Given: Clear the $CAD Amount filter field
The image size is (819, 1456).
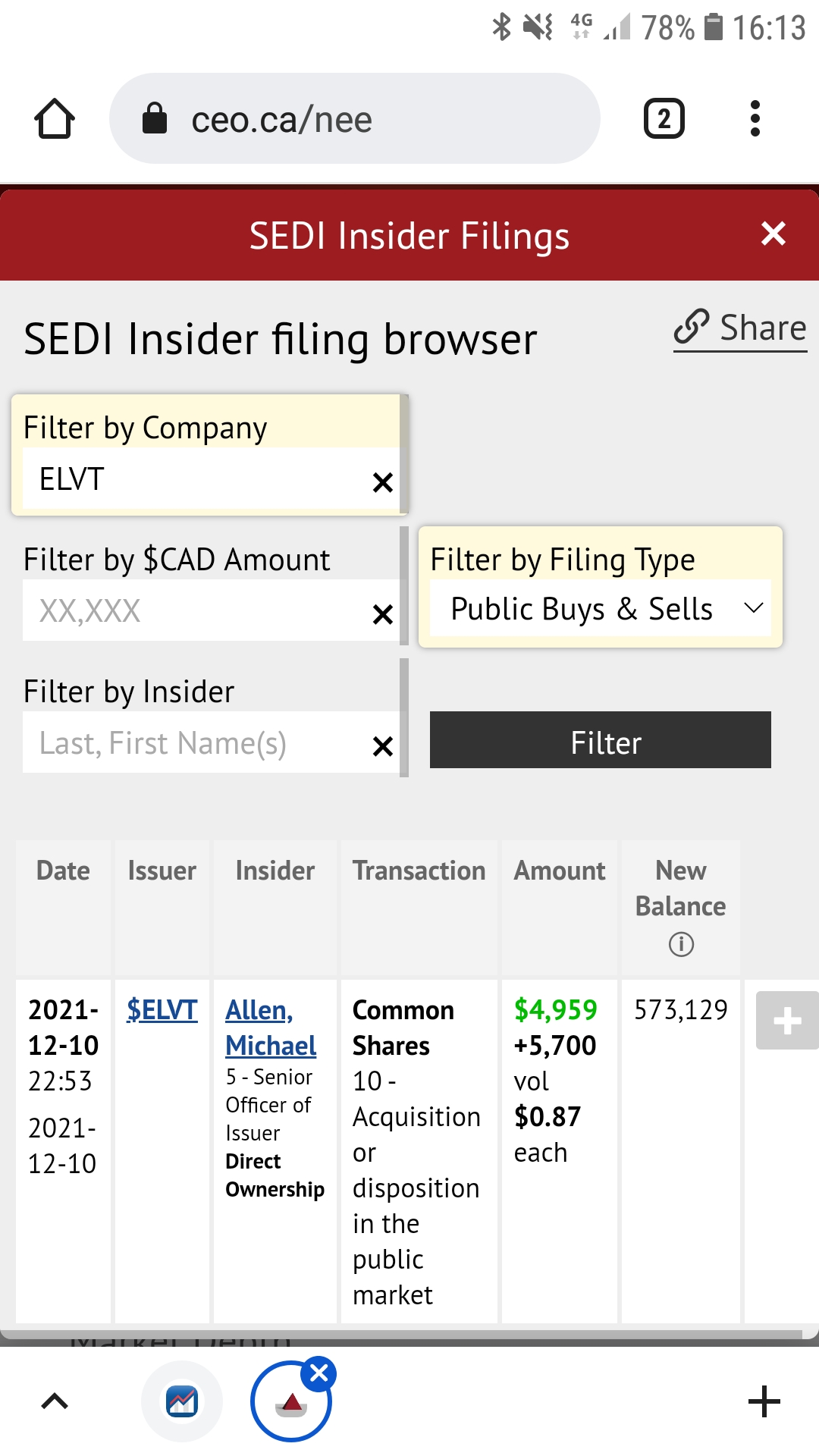Looking at the screenshot, I should (x=383, y=614).
